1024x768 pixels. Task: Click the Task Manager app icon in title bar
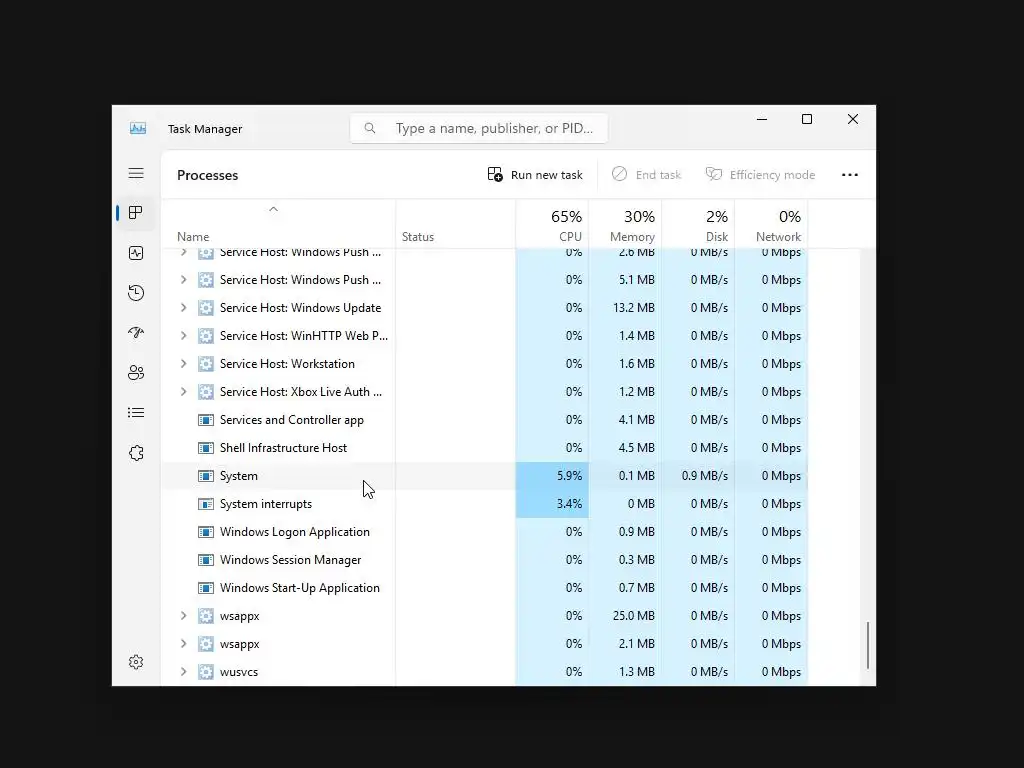[138, 129]
